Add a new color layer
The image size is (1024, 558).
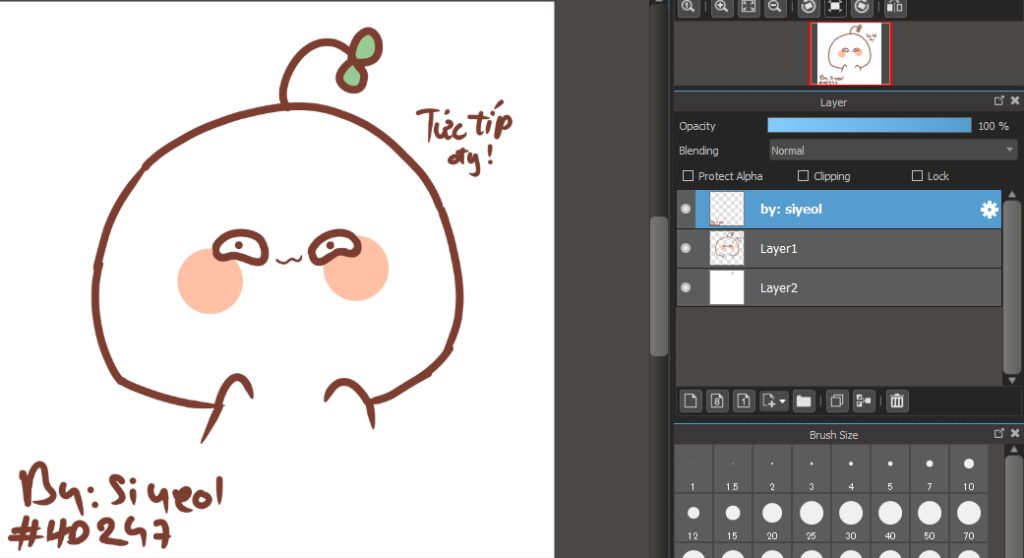(x=690, y=401)
